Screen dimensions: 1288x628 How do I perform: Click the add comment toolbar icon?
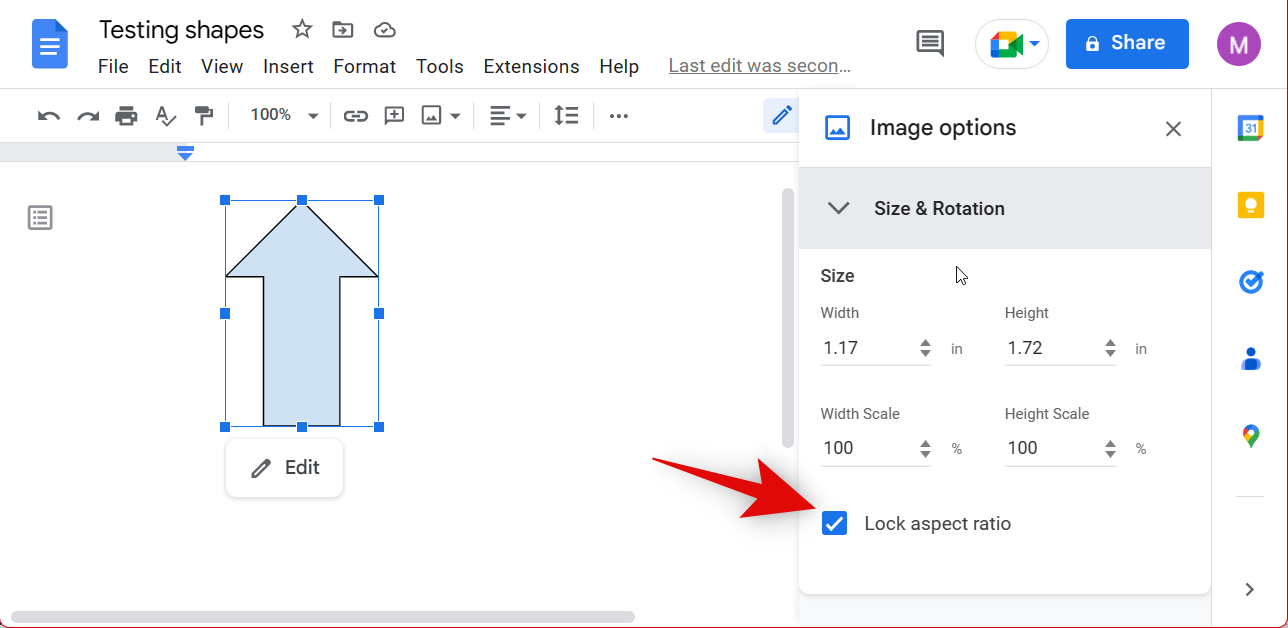tap(394, 116)
